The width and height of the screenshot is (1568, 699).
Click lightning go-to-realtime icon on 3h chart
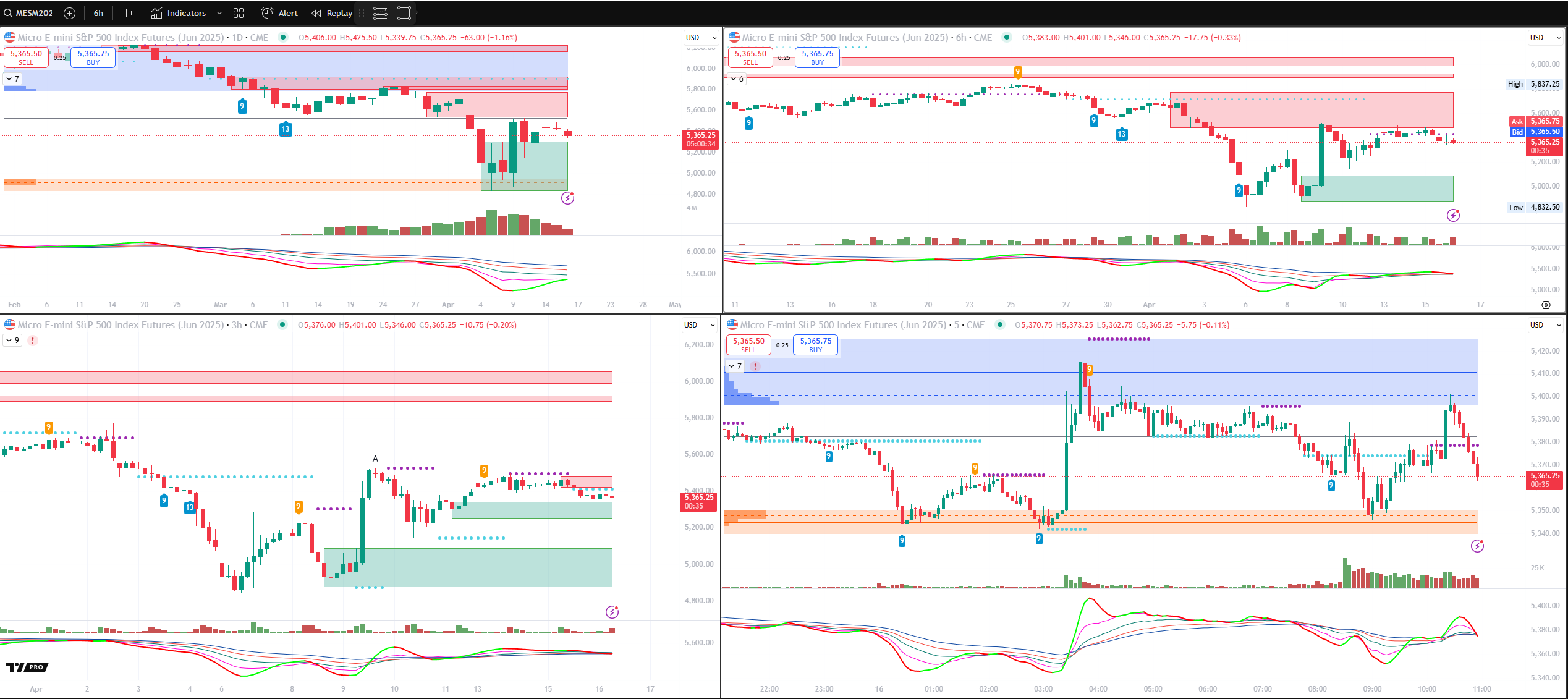pos(612,612)
